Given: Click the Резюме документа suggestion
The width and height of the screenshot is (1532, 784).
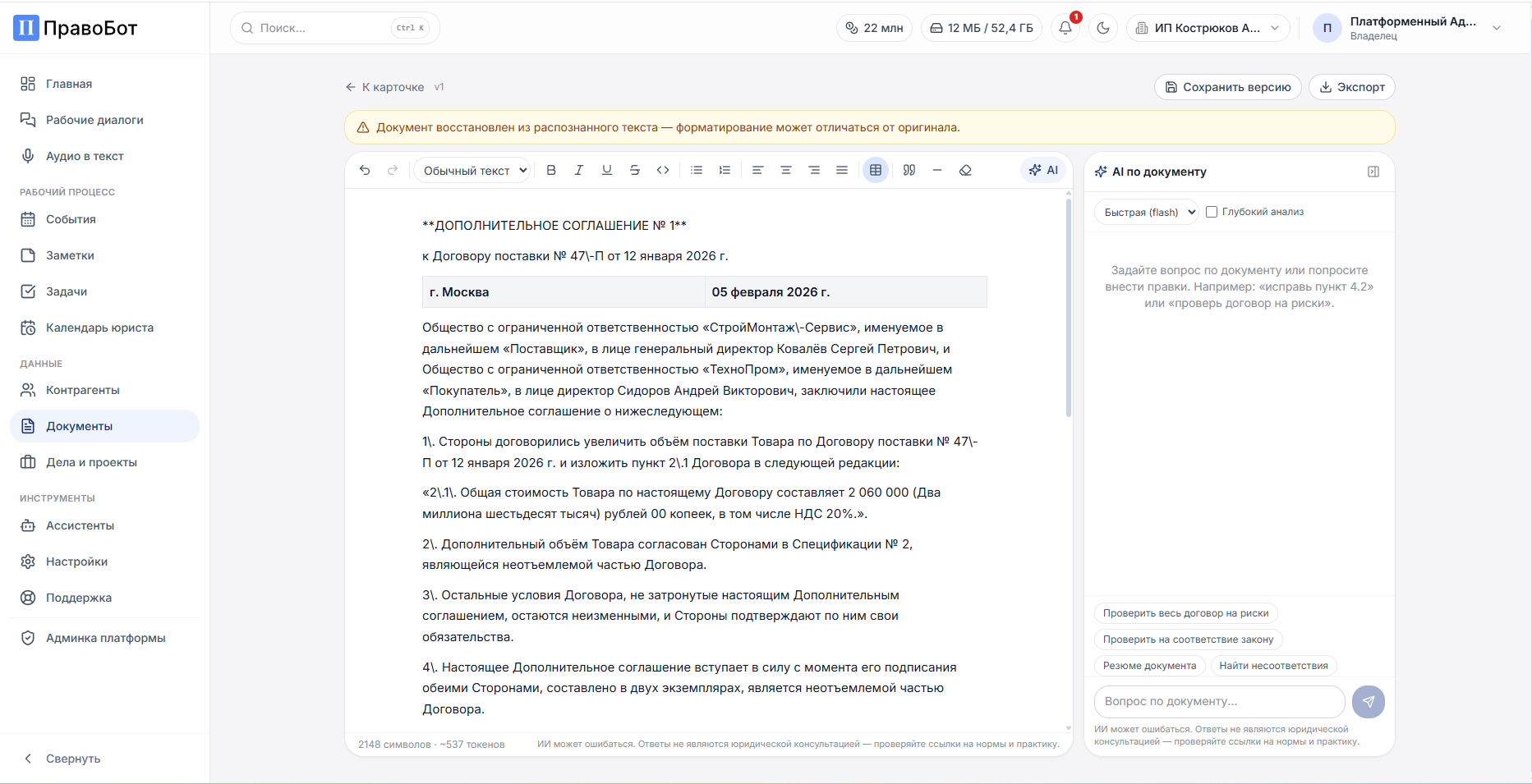Looking at the screenshot, I should click(x=1149, y=666).
